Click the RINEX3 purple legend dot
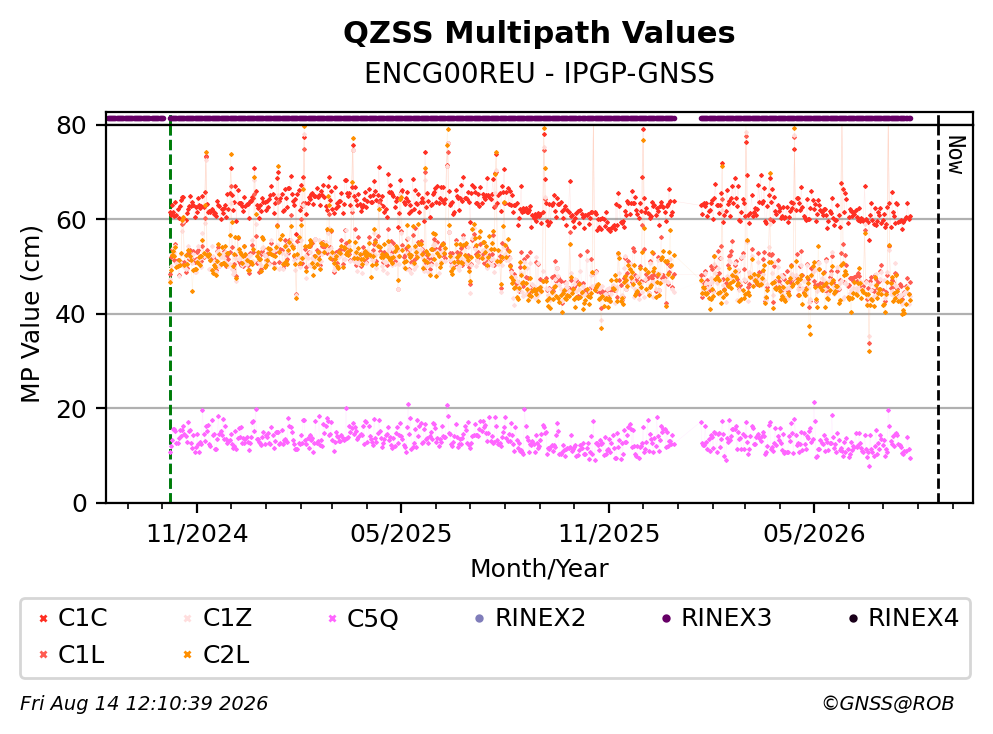The width and height of the screenshot is (993, 734). pyautogui.click(x=666, y=618)
